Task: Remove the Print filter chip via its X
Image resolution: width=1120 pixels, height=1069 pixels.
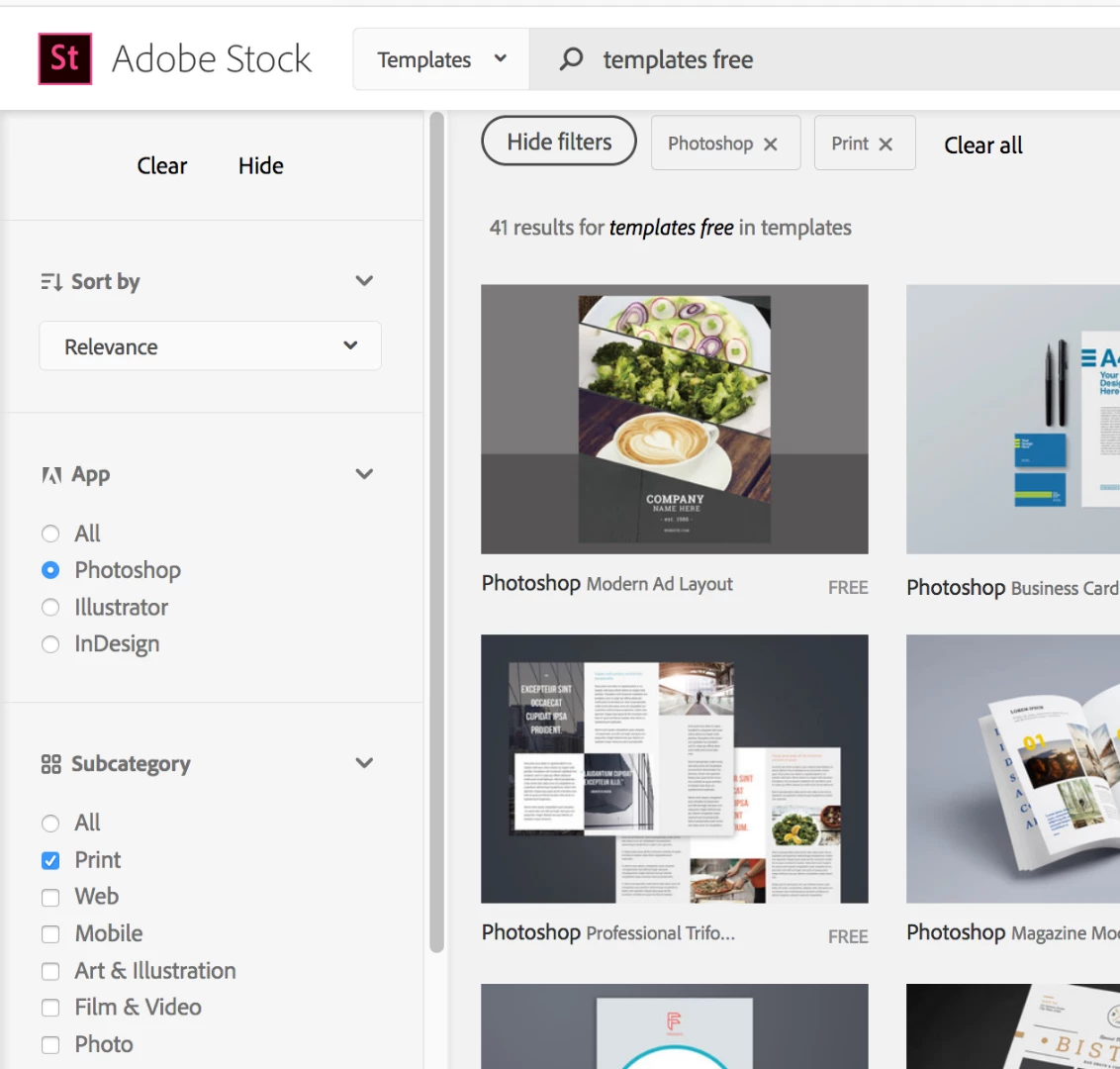Action: pos(886,145)
